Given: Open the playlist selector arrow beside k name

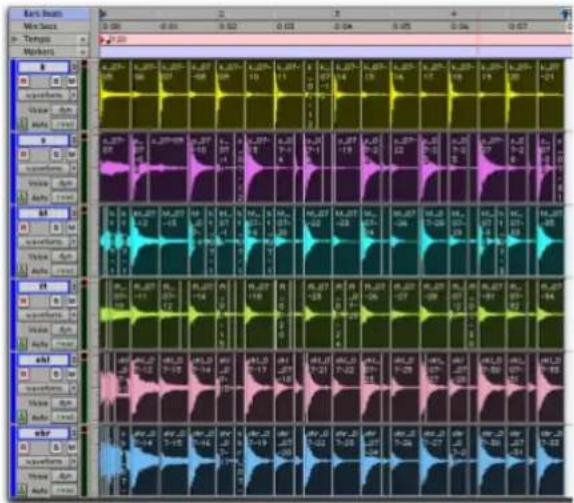Looking at the screenshot, I should coord(74,67).
